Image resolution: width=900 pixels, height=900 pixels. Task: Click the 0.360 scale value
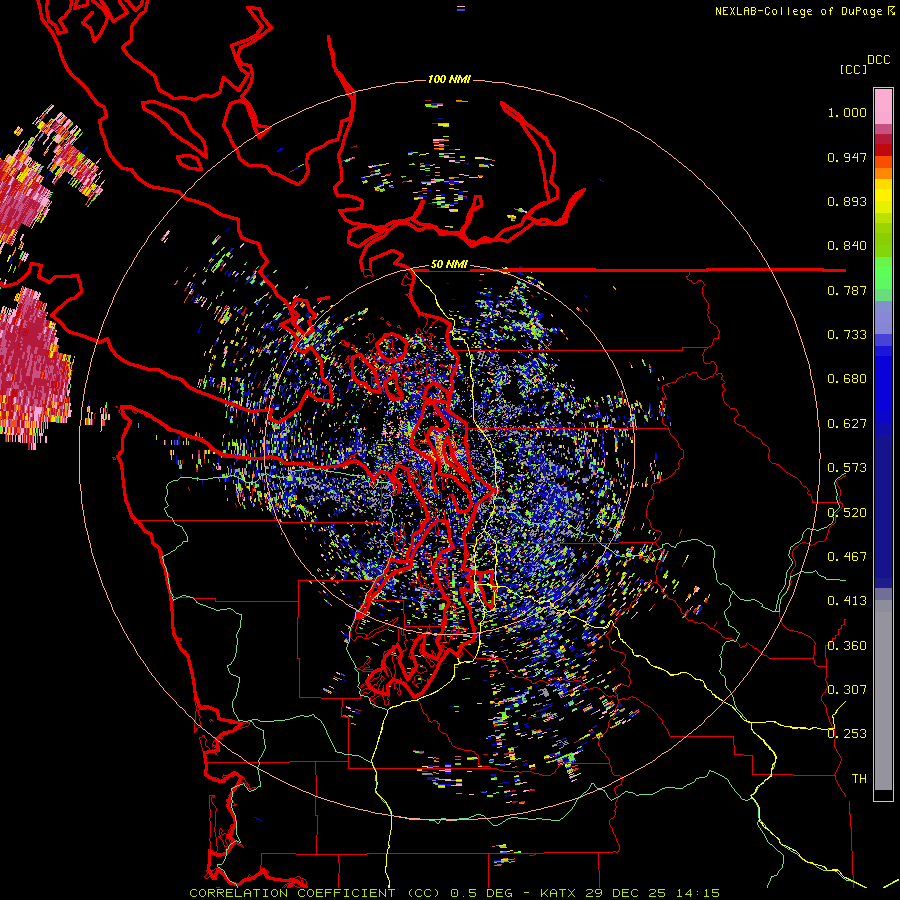(x=847, y=646)
